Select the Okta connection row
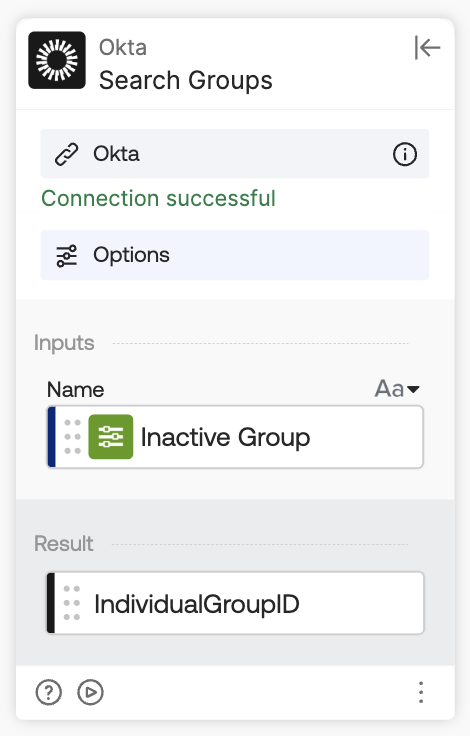The height and width of the screenshot is (736, 470). click(x=235, y=154)
